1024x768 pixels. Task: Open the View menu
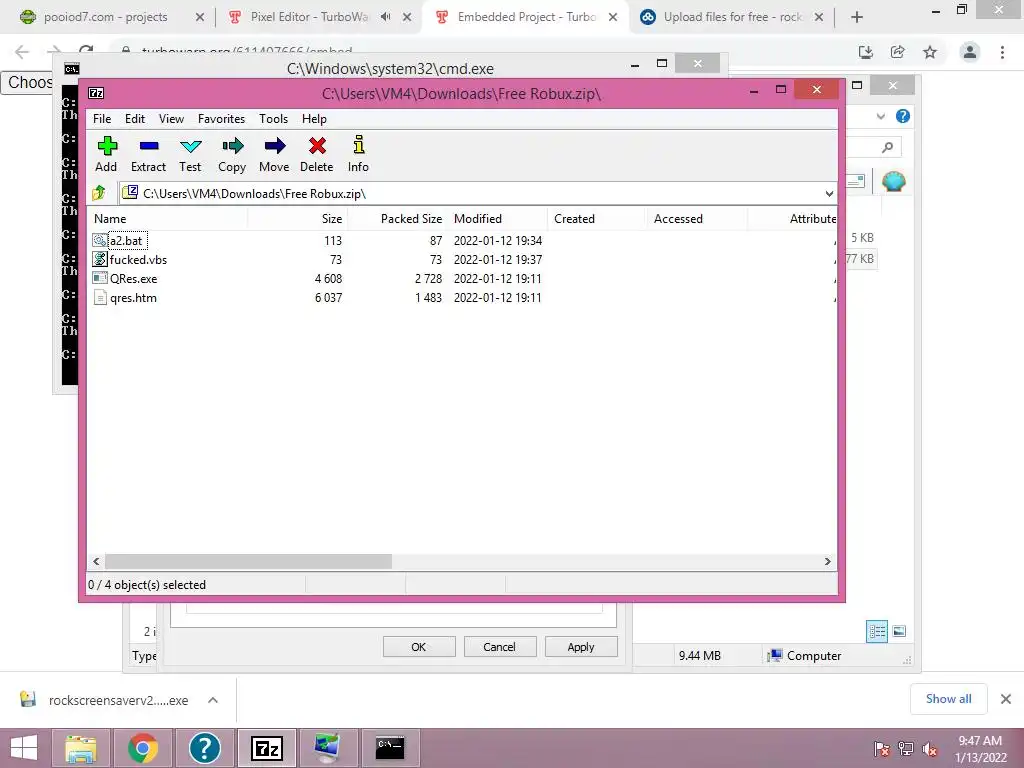(x=171, y=119)
